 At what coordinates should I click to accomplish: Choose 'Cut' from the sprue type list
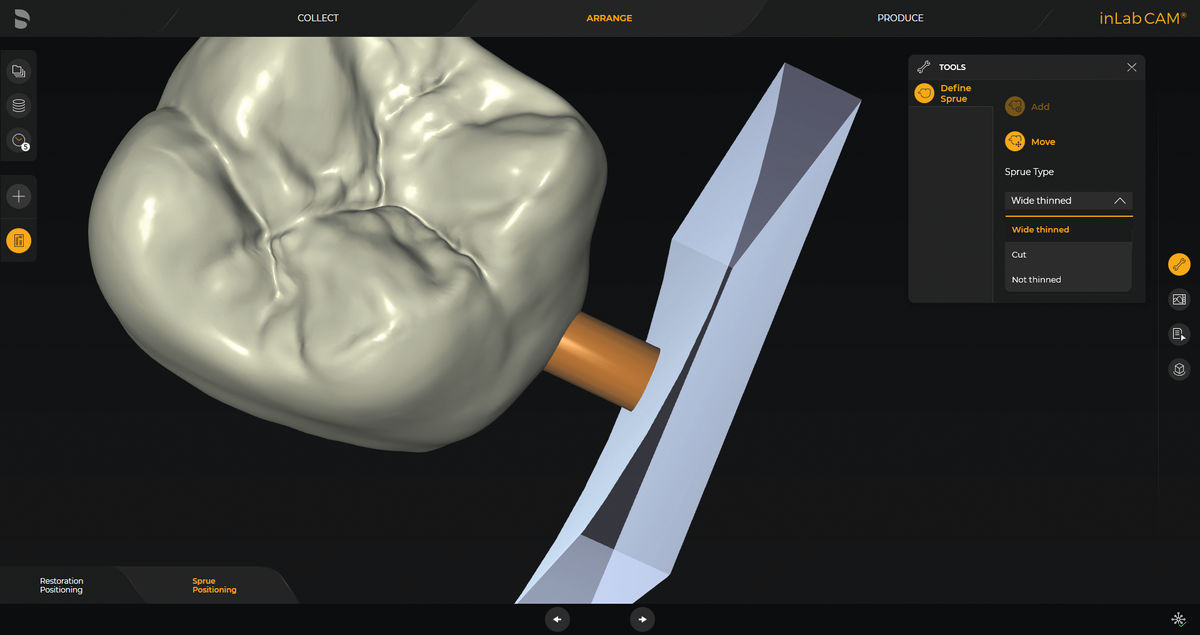tap(1019, 255)
